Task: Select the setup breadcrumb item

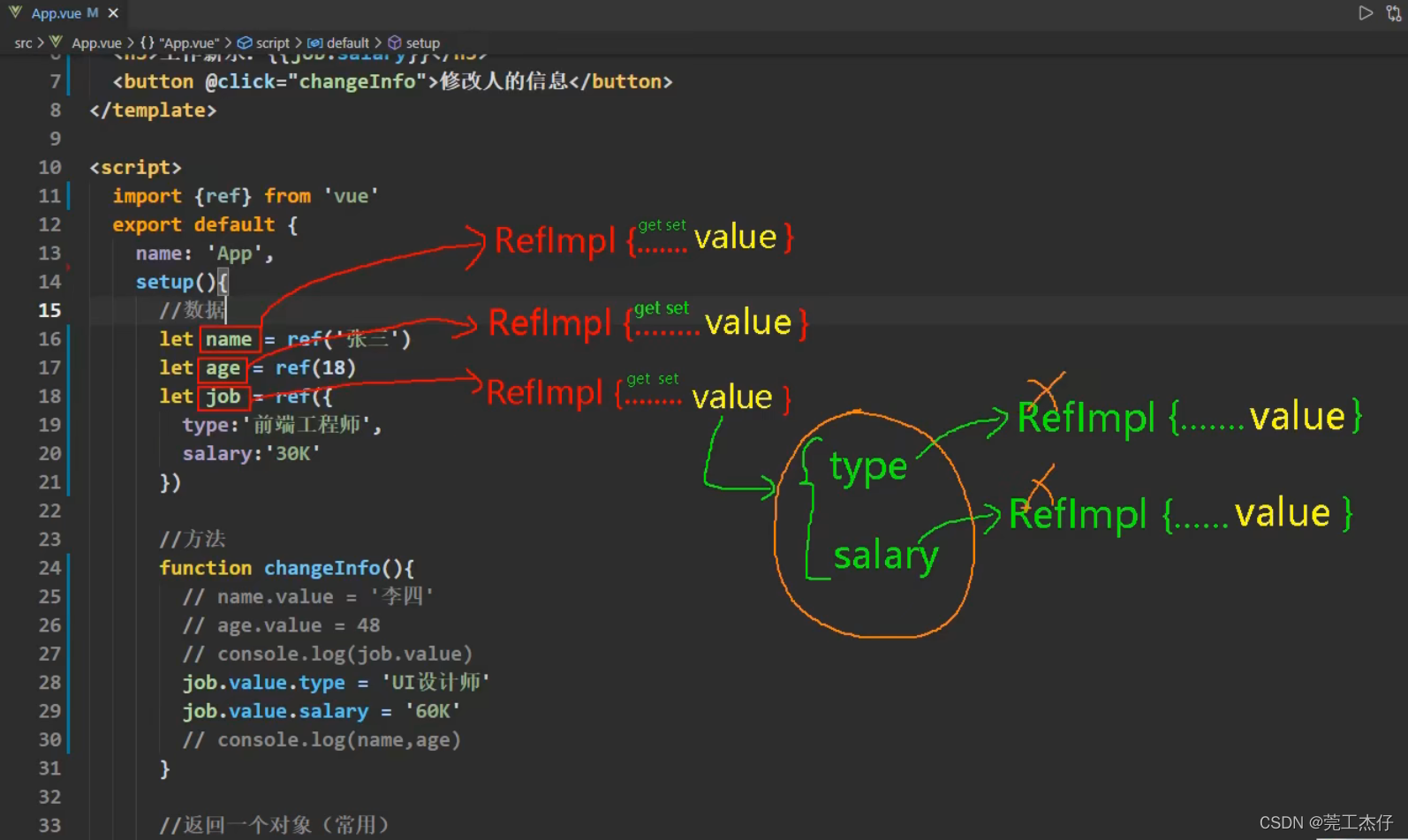Action: 422,42
